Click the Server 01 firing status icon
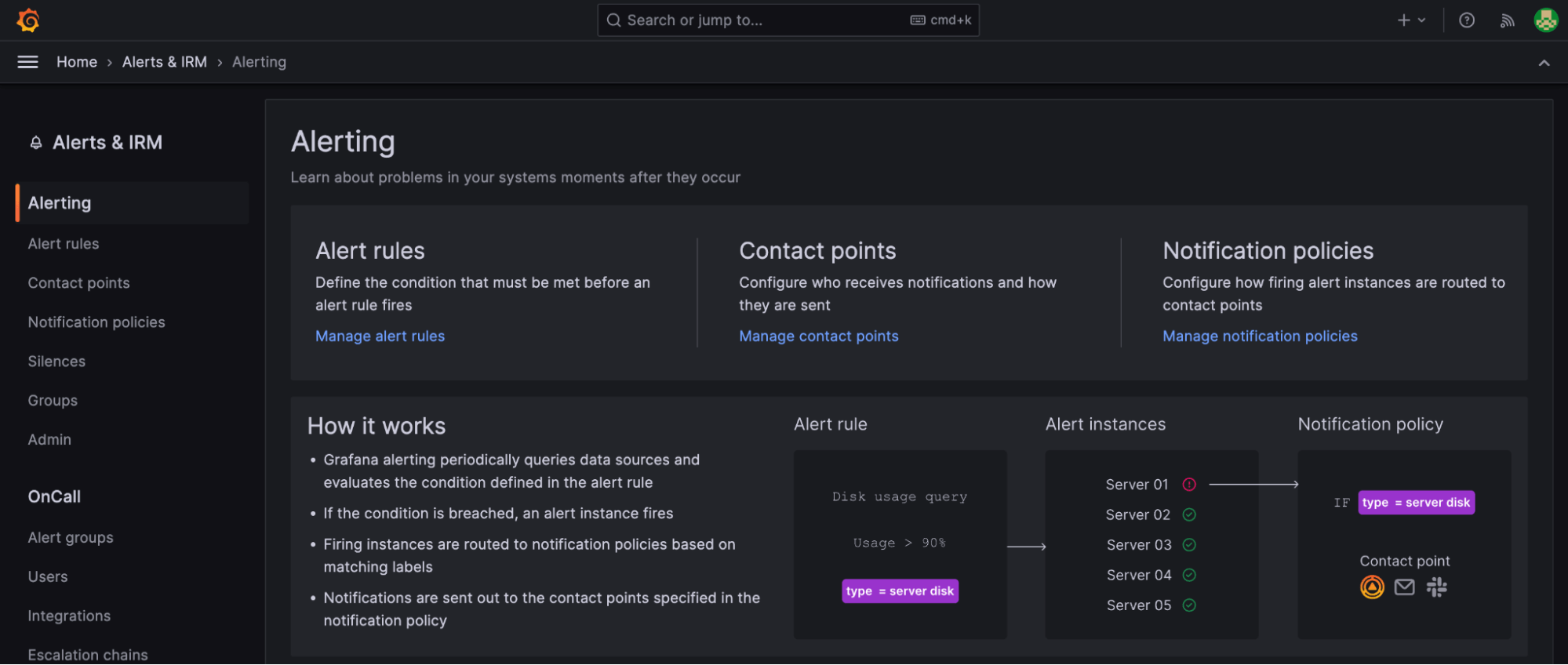Viewport: 1568px width, 665px height. (x=1189, y=485)
